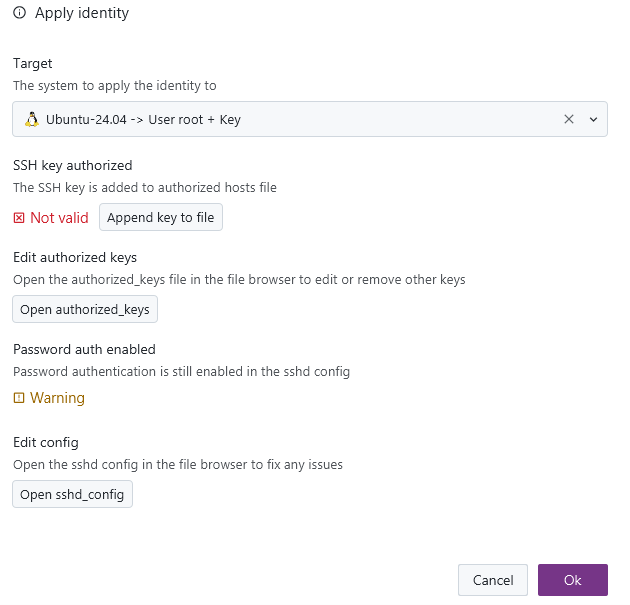
Task: Confirm the dialog with Ok
Action: click(x=572, y=580)
